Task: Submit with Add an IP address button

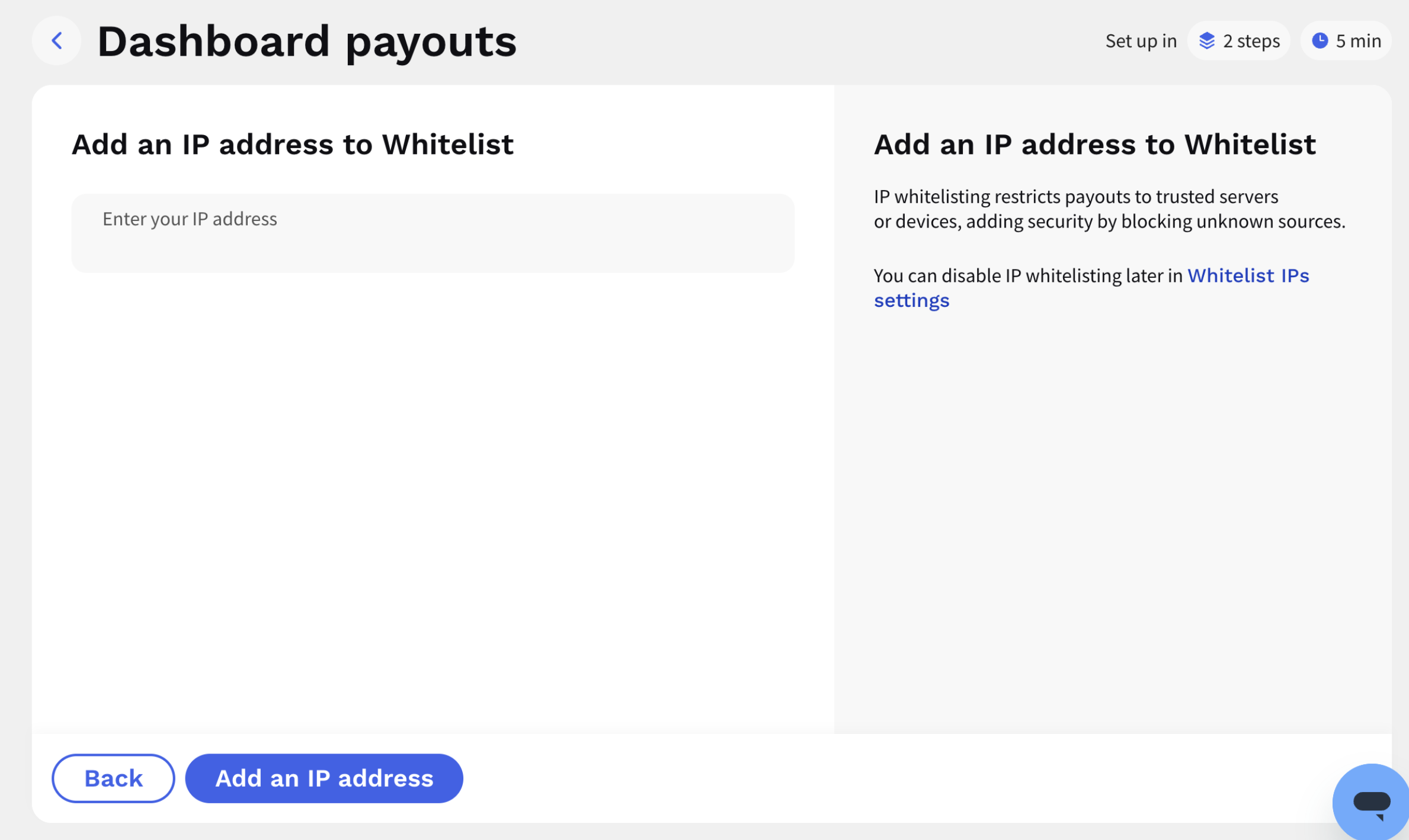Action: [x=324, y=778]
